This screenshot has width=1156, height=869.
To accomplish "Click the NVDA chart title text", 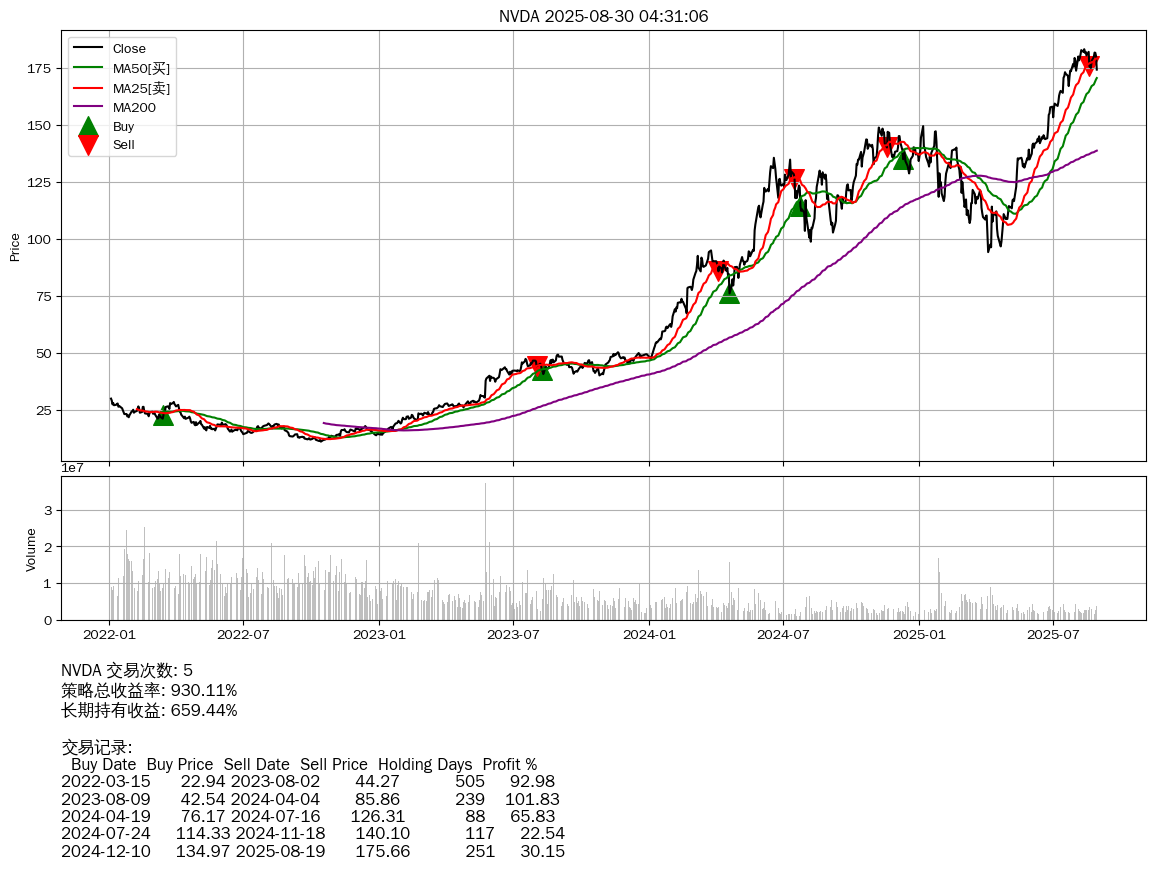I will point(603,16).
